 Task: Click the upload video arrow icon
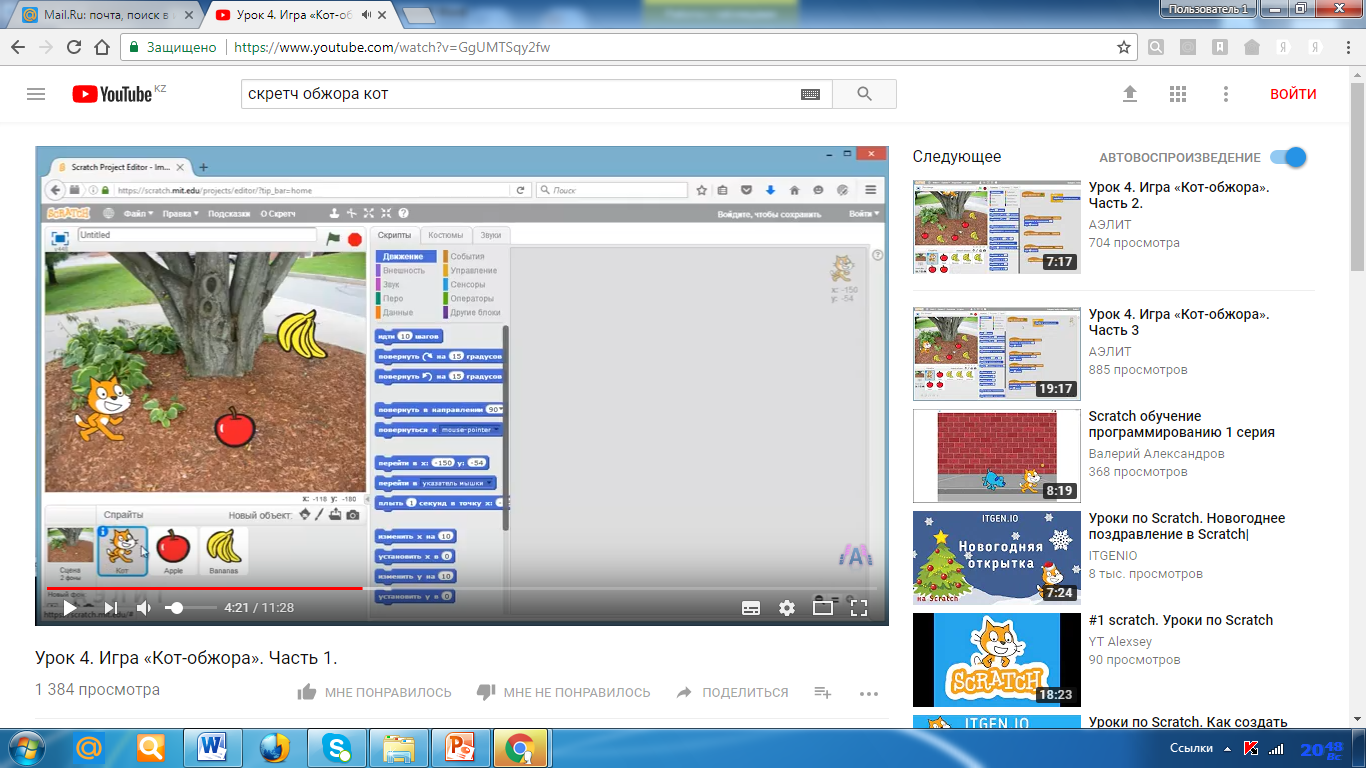(x=1130, y=94)
